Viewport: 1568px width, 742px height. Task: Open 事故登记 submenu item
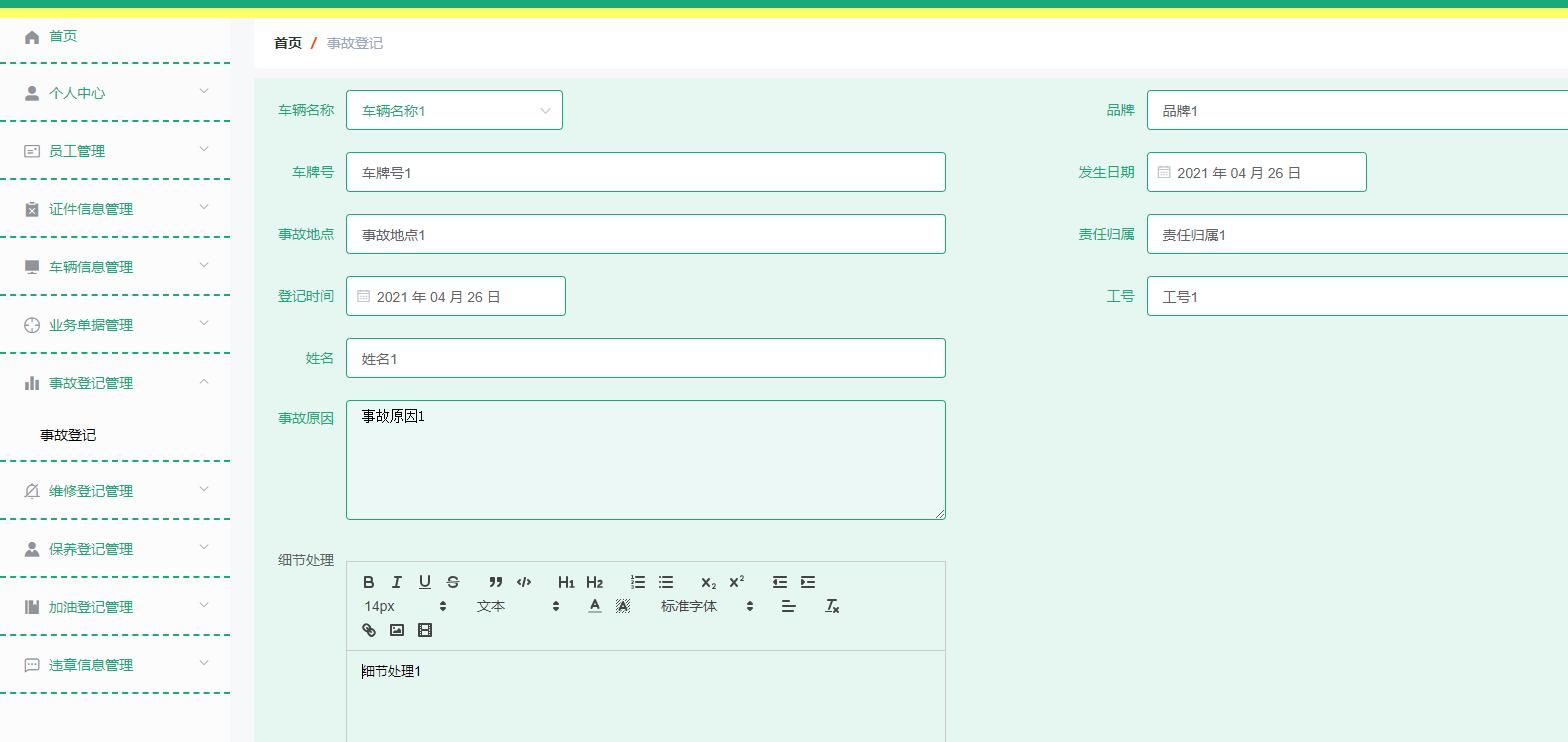[68, 435]
